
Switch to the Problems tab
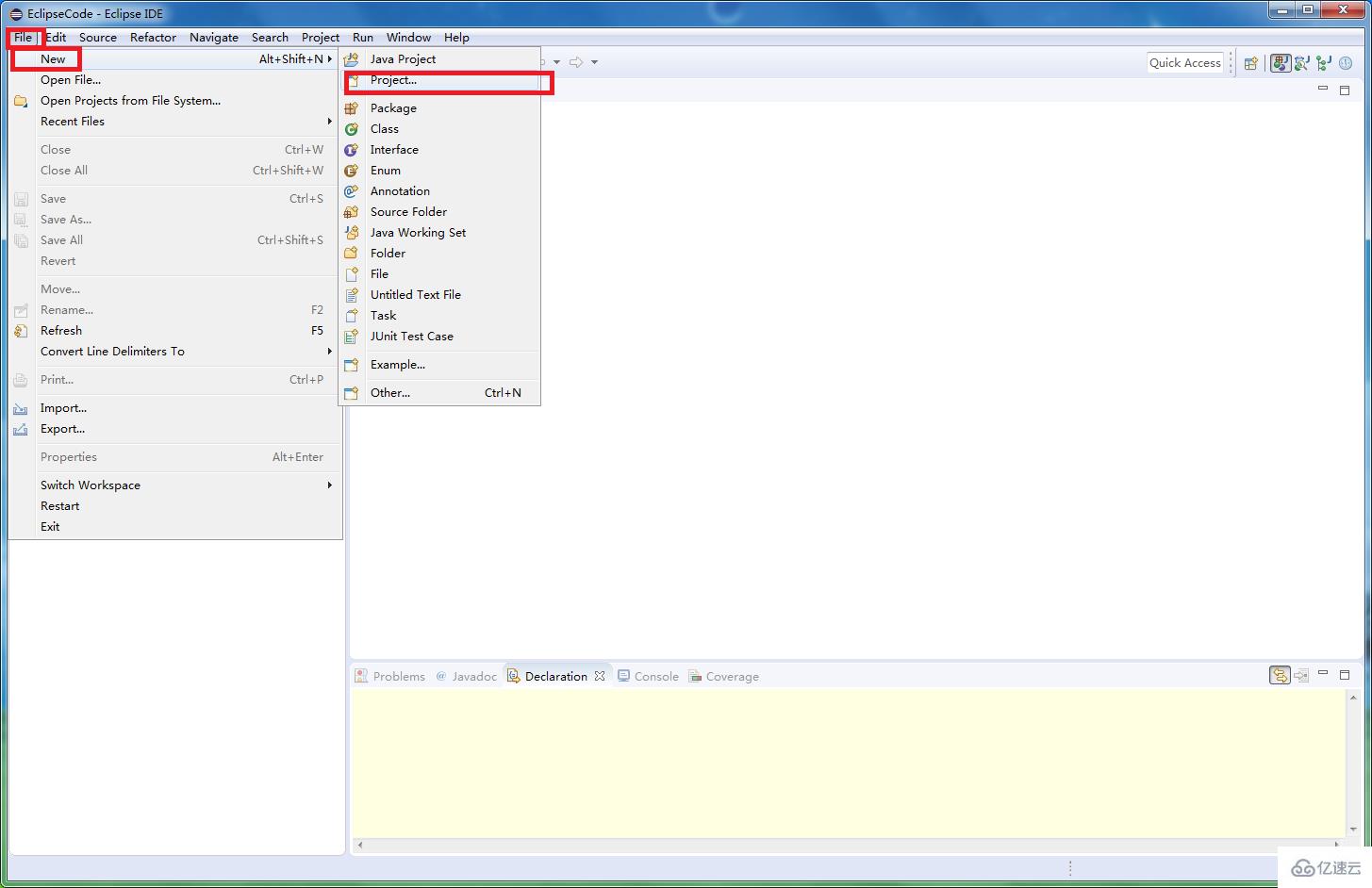tap(390, 676)
